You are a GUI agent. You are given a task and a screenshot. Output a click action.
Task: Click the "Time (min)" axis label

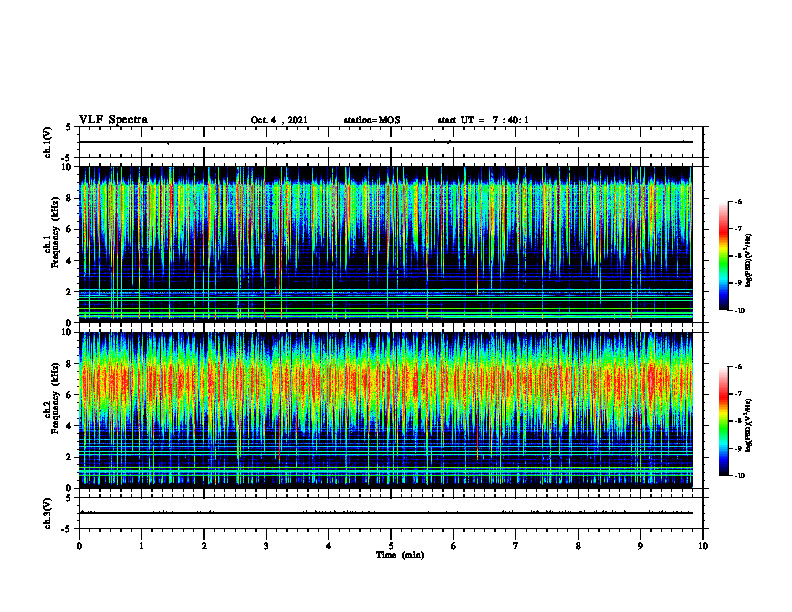coord(400,555)
